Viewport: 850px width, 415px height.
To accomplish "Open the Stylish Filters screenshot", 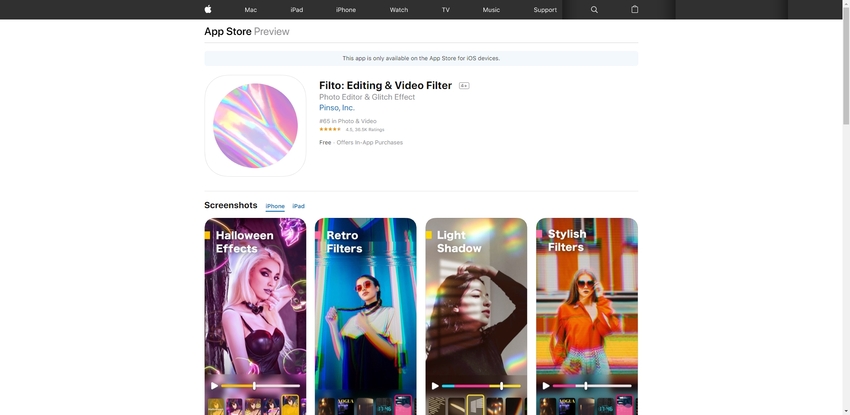I will pyautogui.click(x=587, y=316).
